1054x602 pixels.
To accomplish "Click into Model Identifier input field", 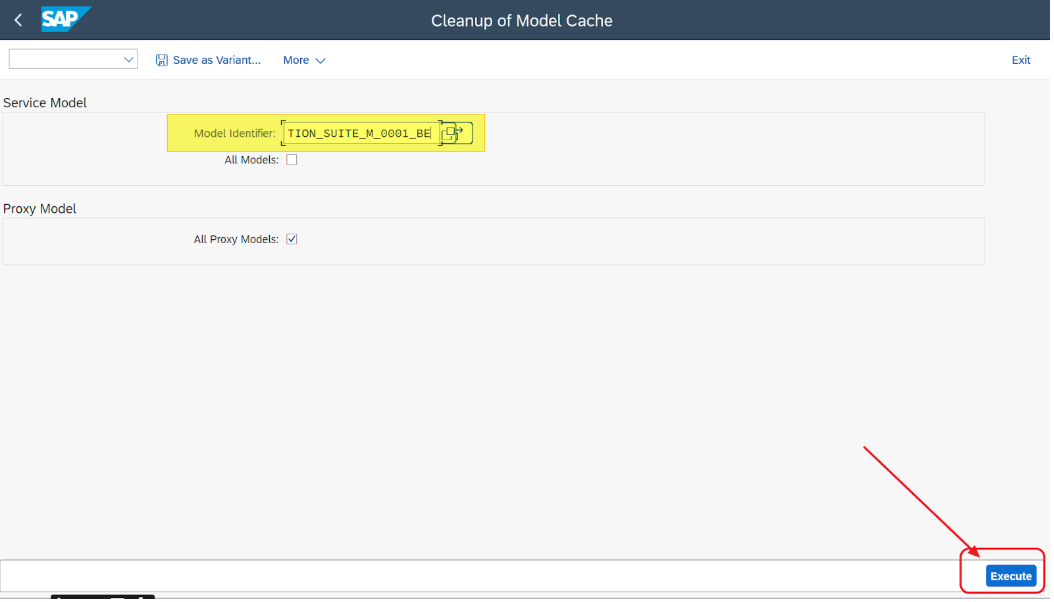I will coord(360,133).
